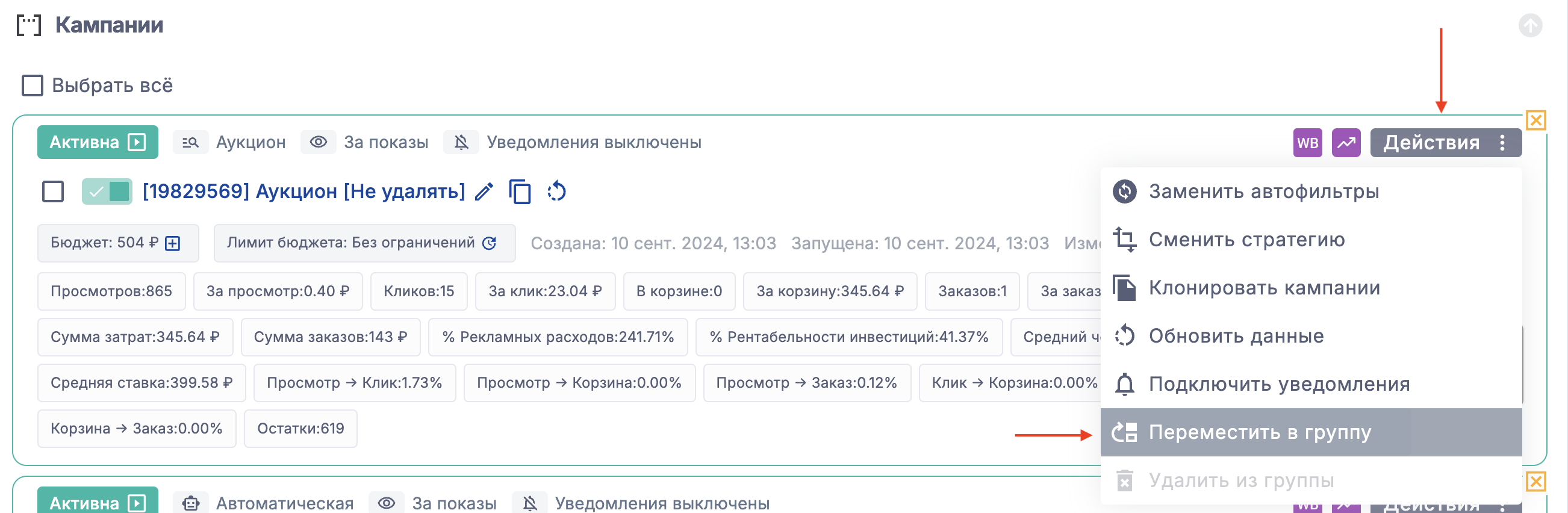The width and height of the screenshot is (1568, 513).
Task: Select "Переместить в группу" menu item
Action: tap(1259, 432)
